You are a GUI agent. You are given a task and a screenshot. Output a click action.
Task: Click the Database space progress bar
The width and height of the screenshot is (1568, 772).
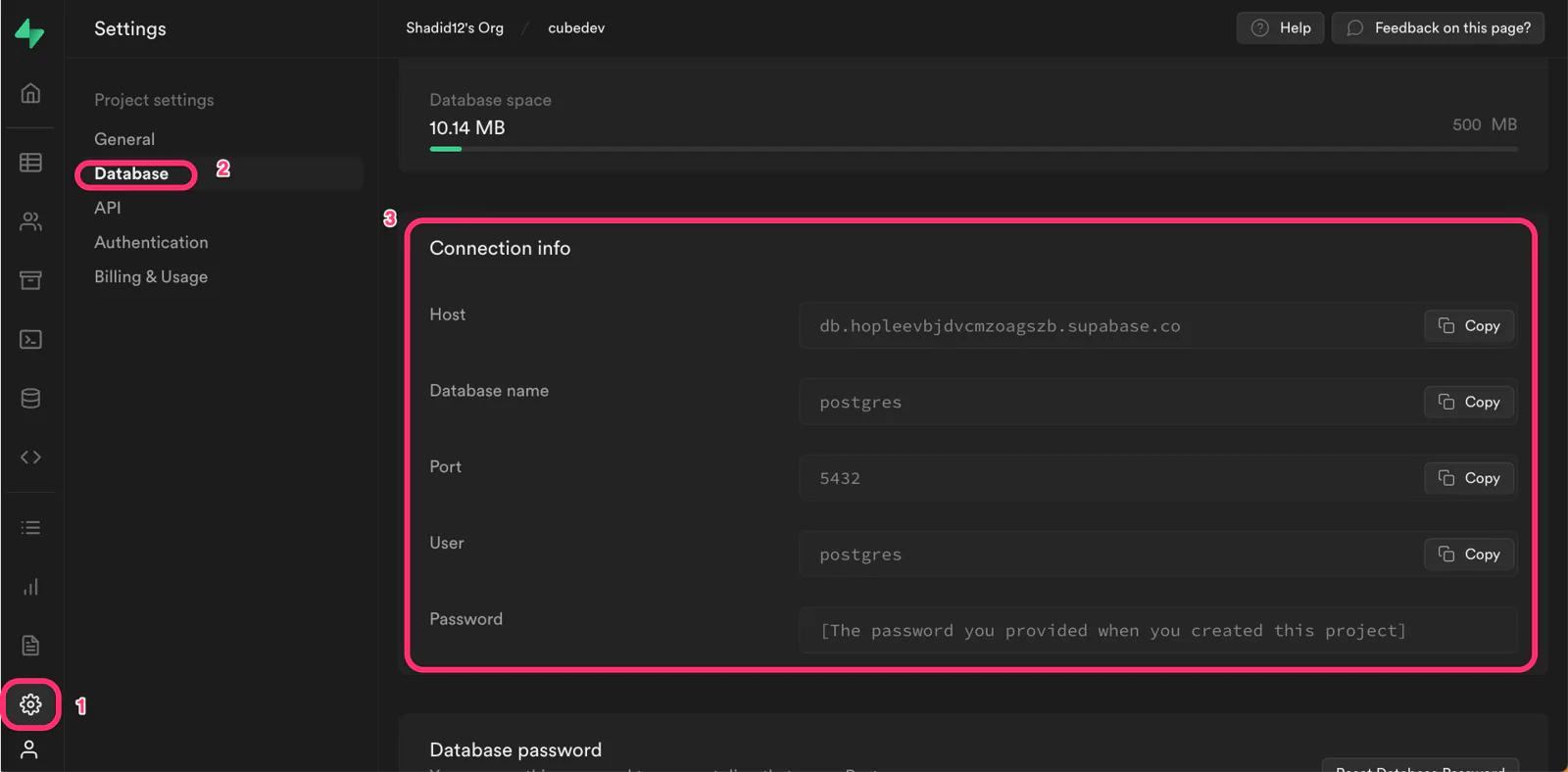pos(973,149)
